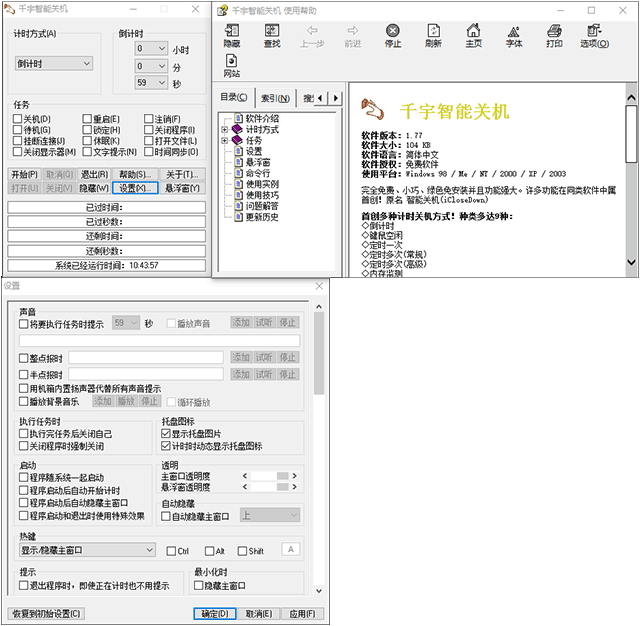Click the 隐藏 (Hide) icon in help toolbar
The image size is (640, 626).
tap(231, 36)
